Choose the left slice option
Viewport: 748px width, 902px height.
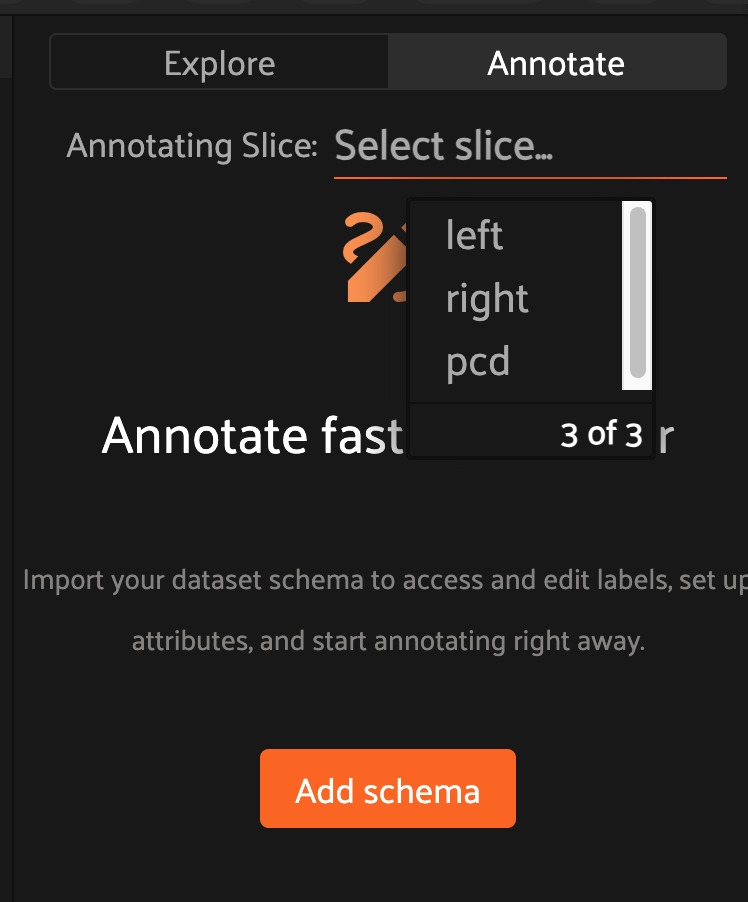pyautogui.click(x=473, y=234)
